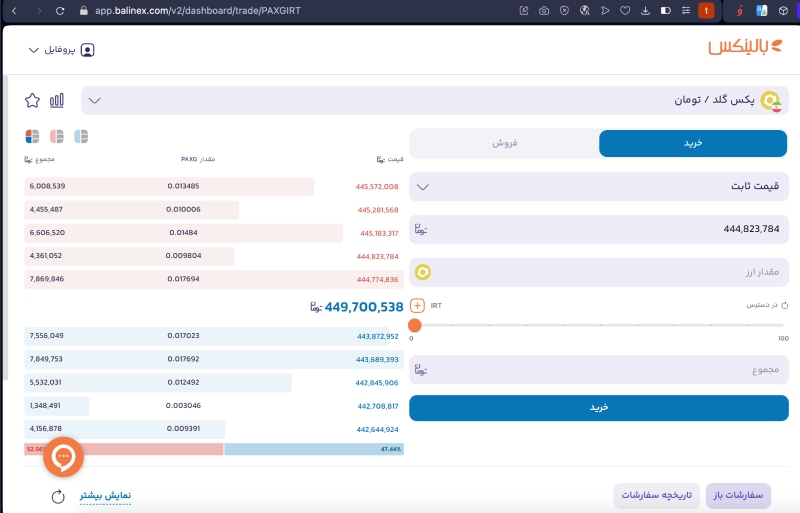Show only buy orders in order book

[x=81, y=136]
